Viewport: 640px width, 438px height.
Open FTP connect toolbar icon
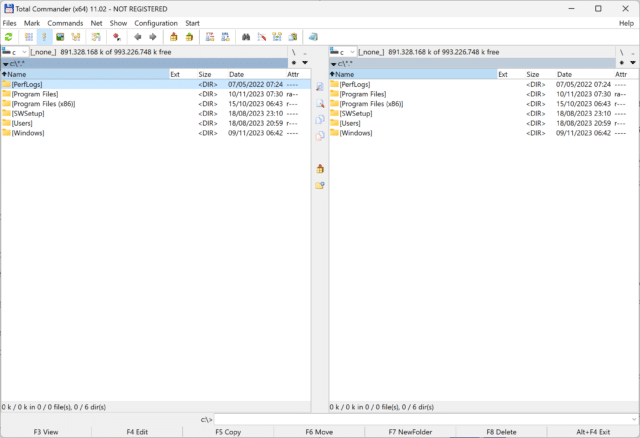[x=210, y=37]
